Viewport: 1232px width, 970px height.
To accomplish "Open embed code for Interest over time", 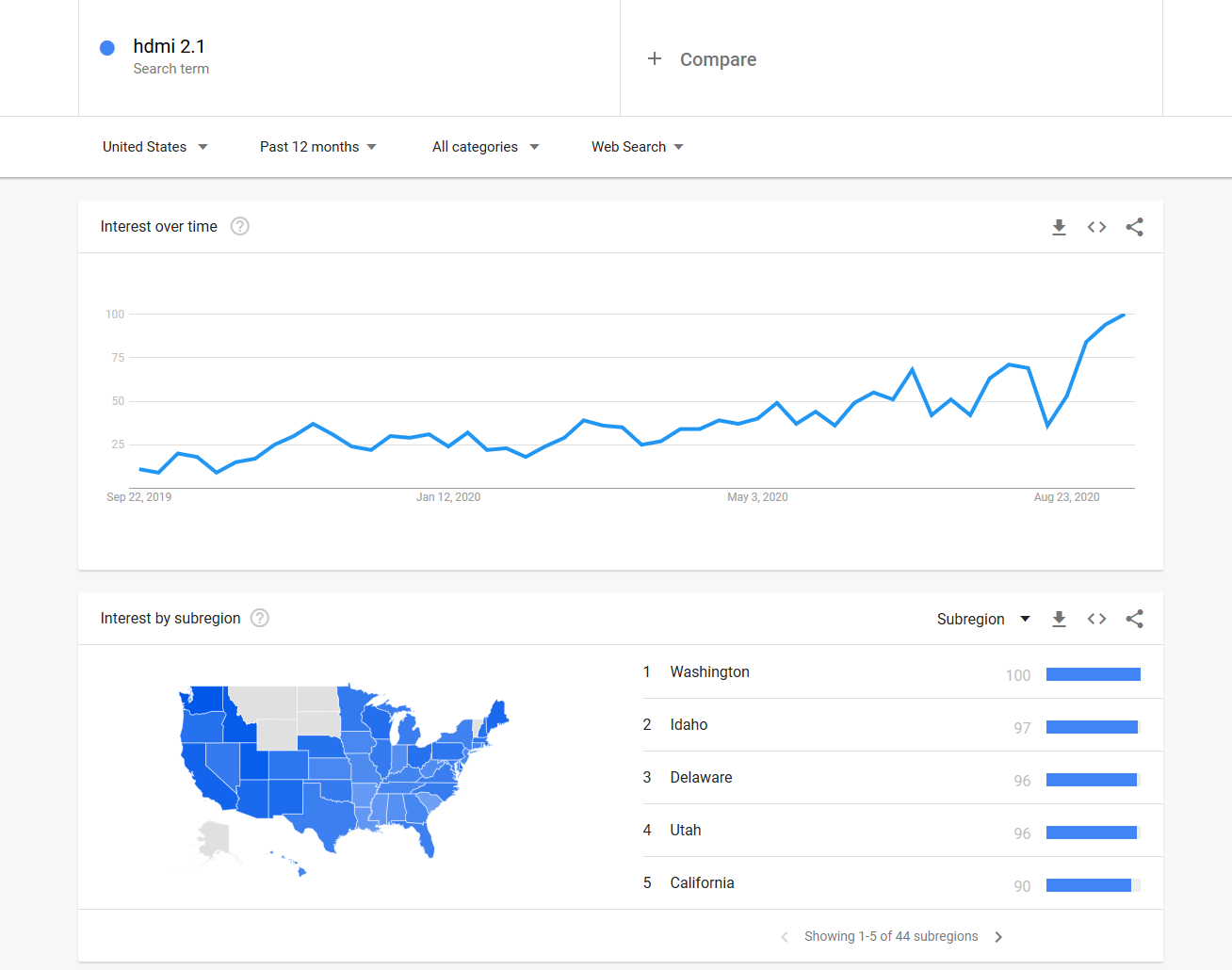I will [x=1096, y=227].
